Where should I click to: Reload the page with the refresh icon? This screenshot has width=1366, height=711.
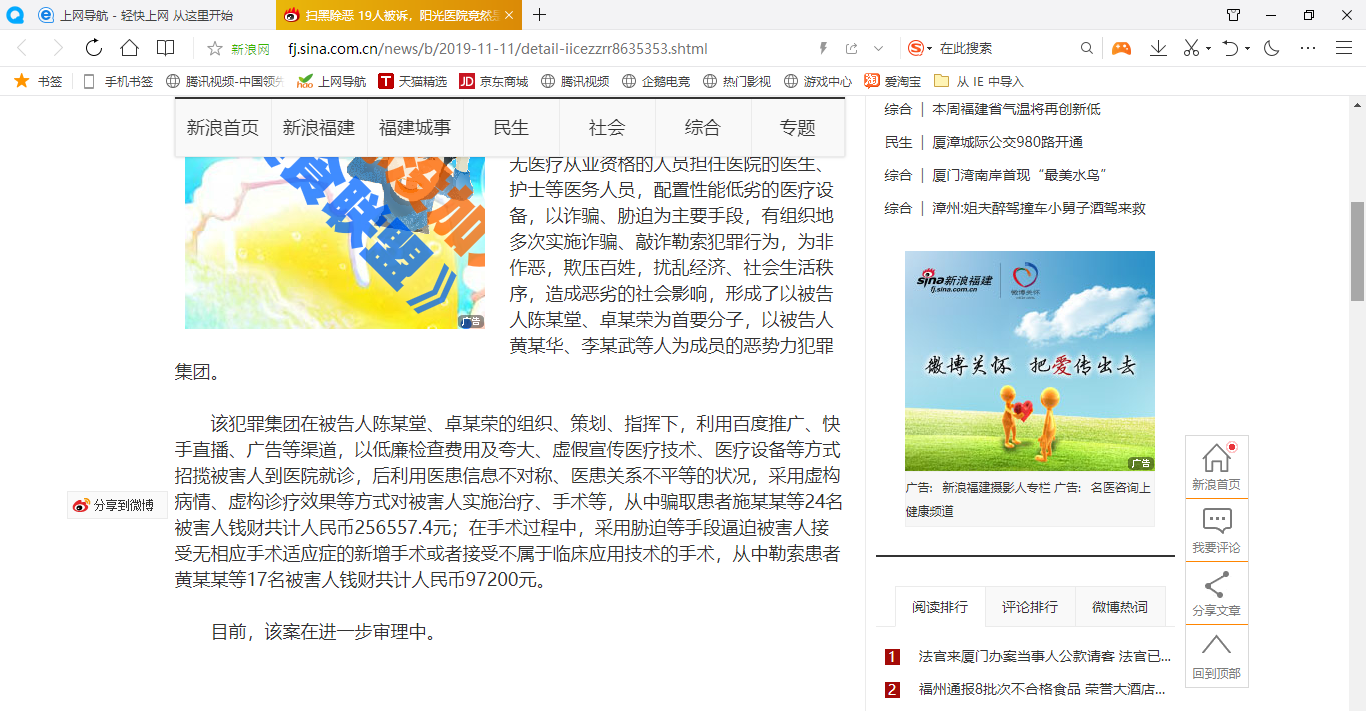[94, 48]
